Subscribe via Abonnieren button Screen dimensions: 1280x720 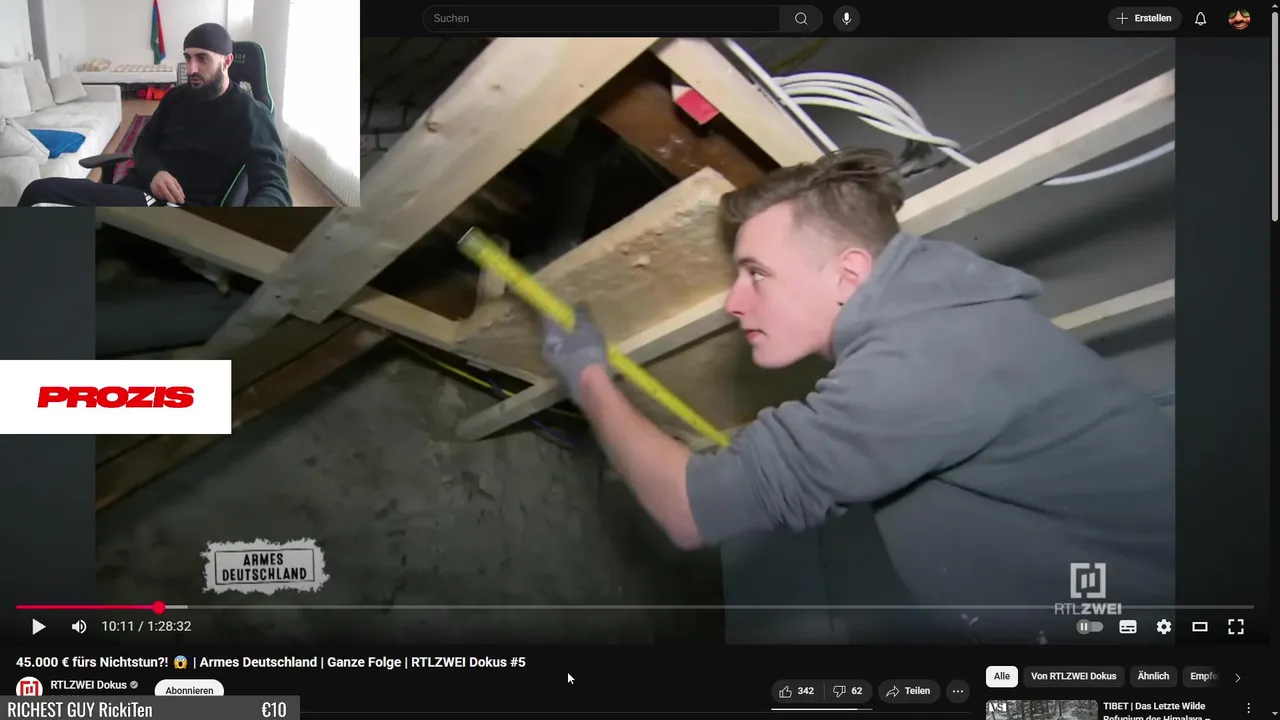189,690
